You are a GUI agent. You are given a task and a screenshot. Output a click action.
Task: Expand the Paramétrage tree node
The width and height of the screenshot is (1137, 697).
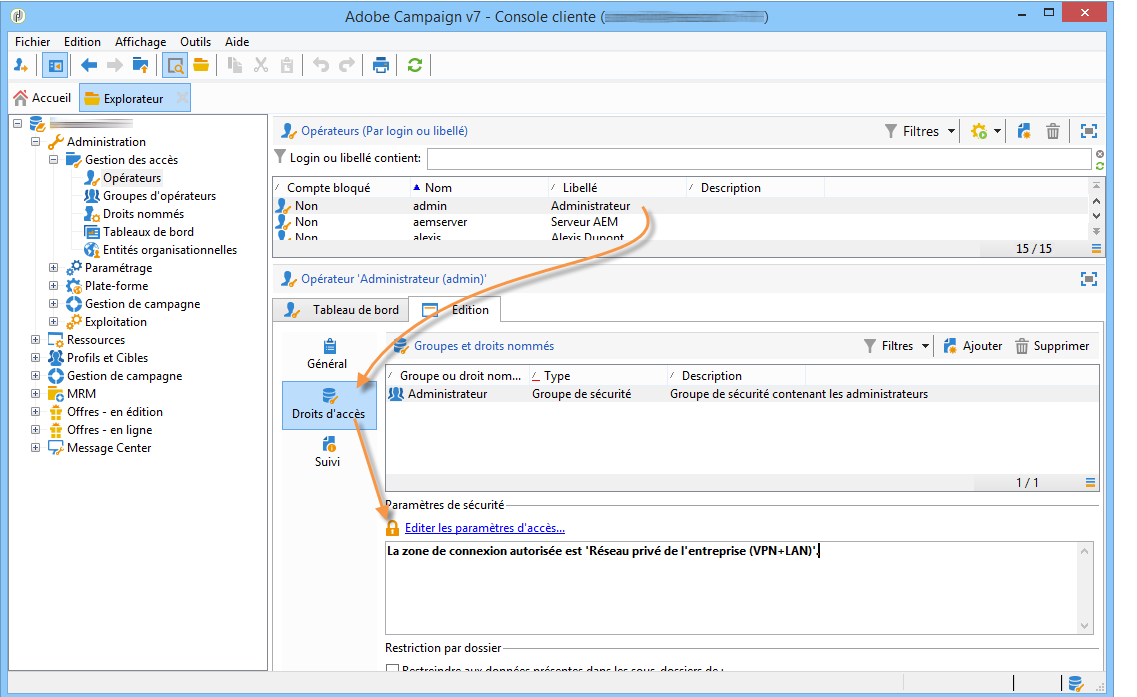(x=54, y=268)
